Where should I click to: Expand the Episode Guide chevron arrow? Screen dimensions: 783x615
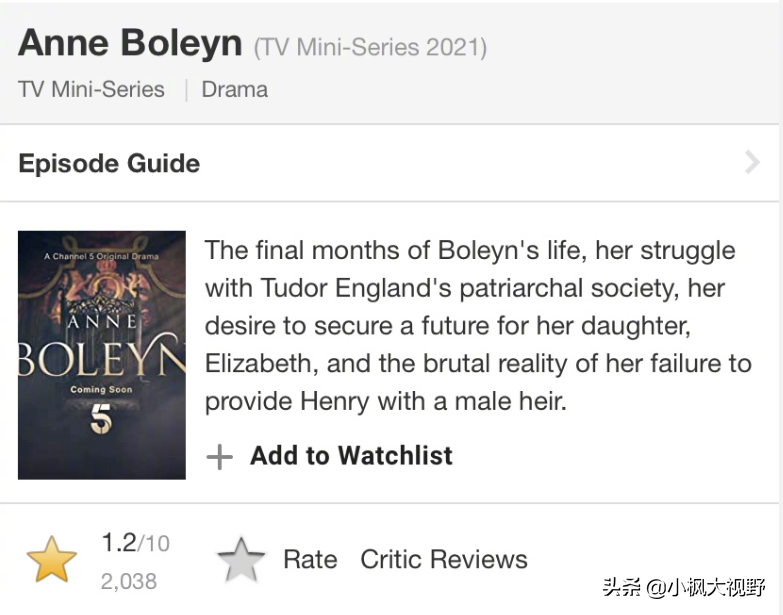click(x=752, y=163)
